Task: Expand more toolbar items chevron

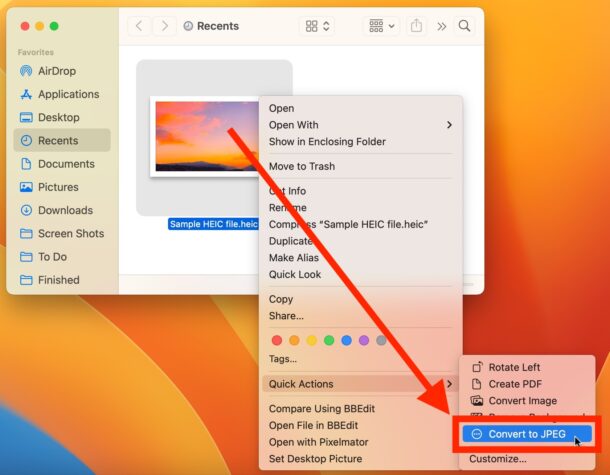Action: (442, 26)
